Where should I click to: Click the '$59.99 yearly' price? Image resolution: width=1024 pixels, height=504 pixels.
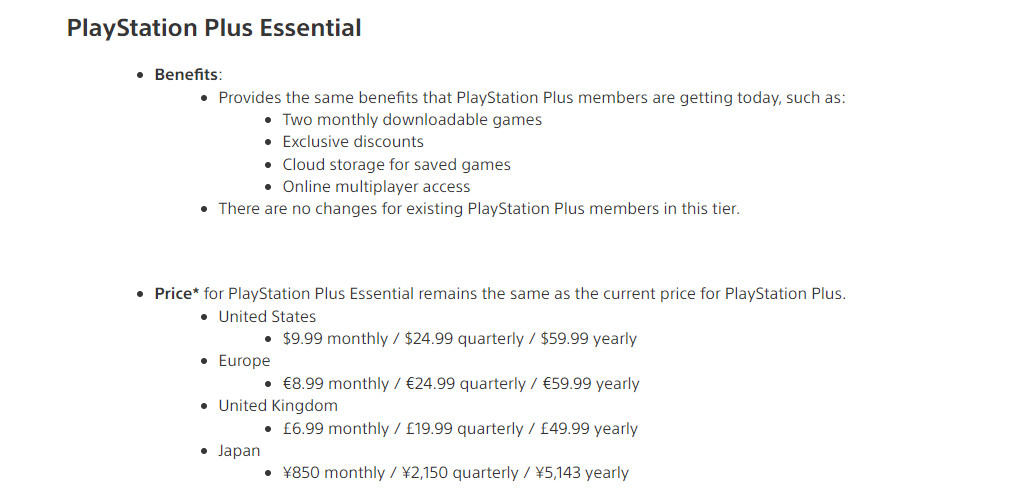[589, 339]
